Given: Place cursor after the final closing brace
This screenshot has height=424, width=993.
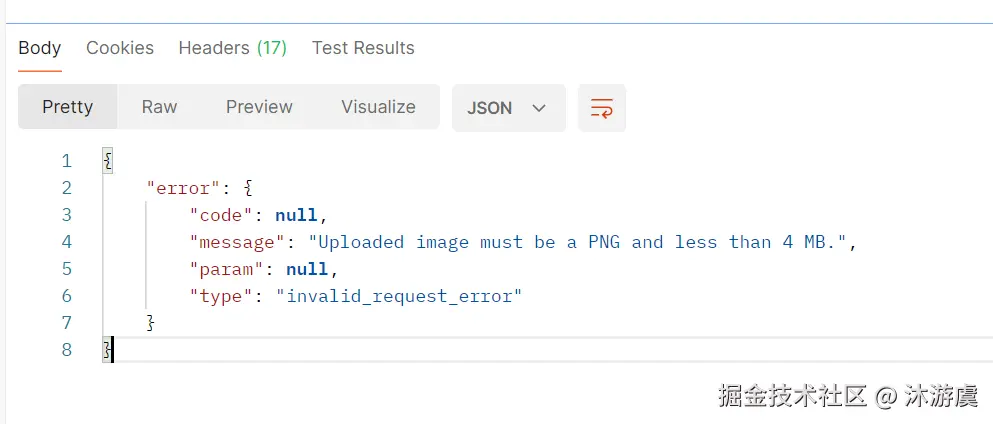Looking at the screenshot, I should [113, 350].
